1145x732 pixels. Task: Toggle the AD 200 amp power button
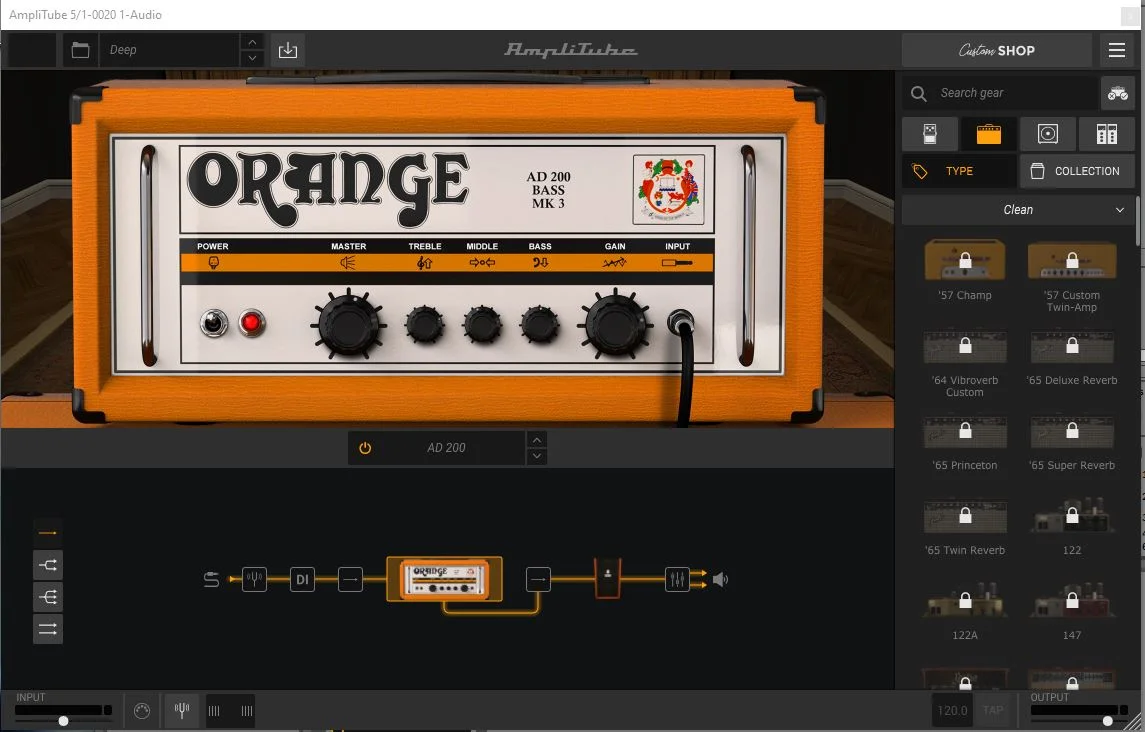[x=365, y=448]
